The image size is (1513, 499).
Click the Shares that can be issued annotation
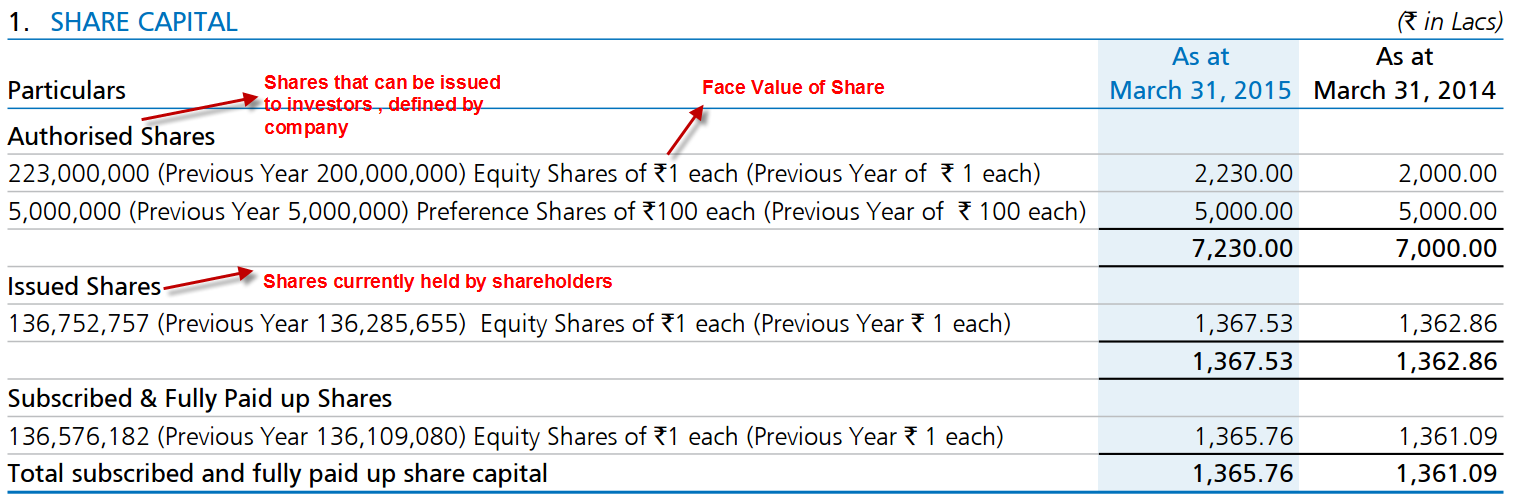tap(382, 105)
